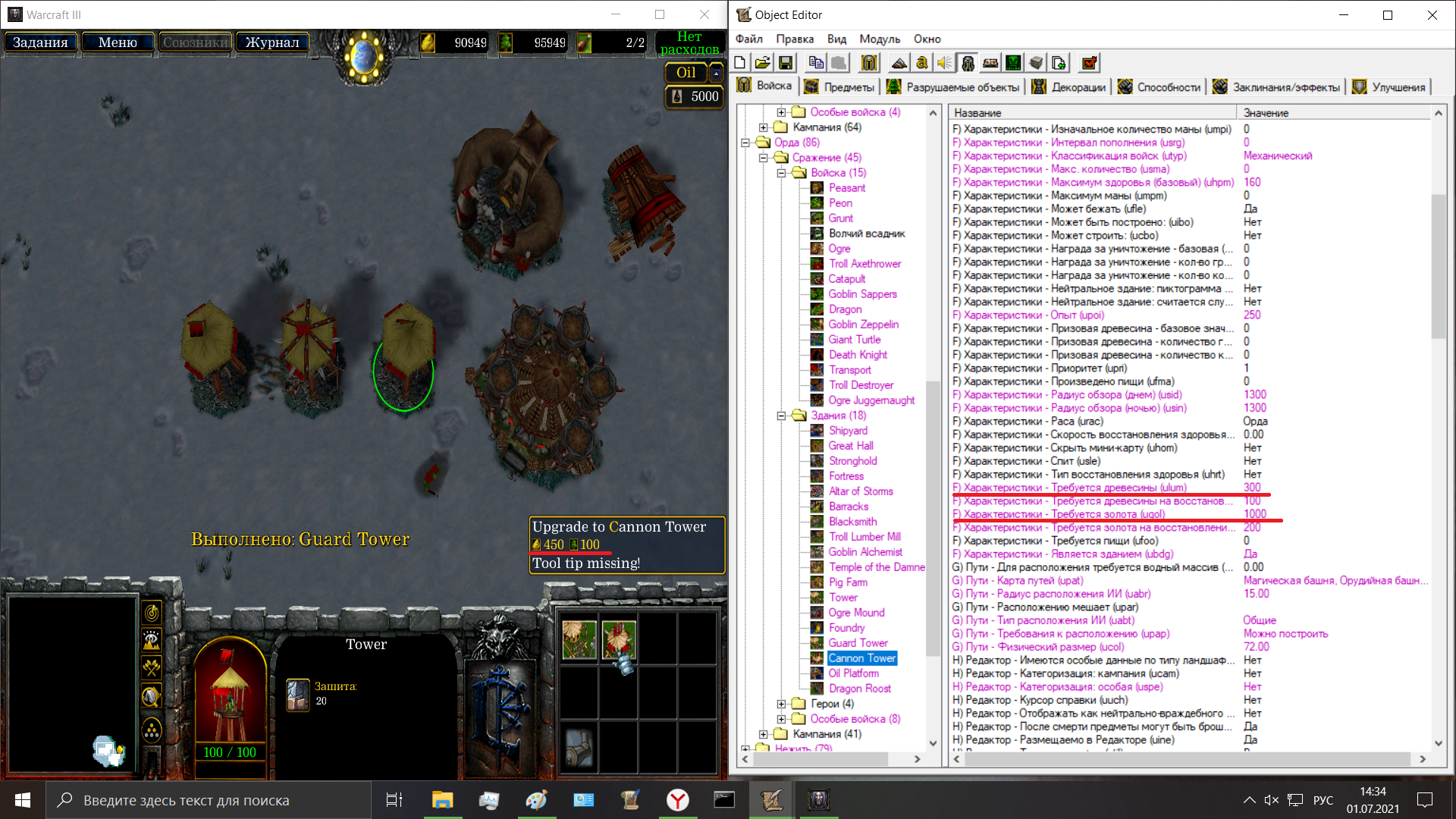The image size is (1456, 819).
Task: Collapse the Сражение (45) tree node
Action: (763, 158)
